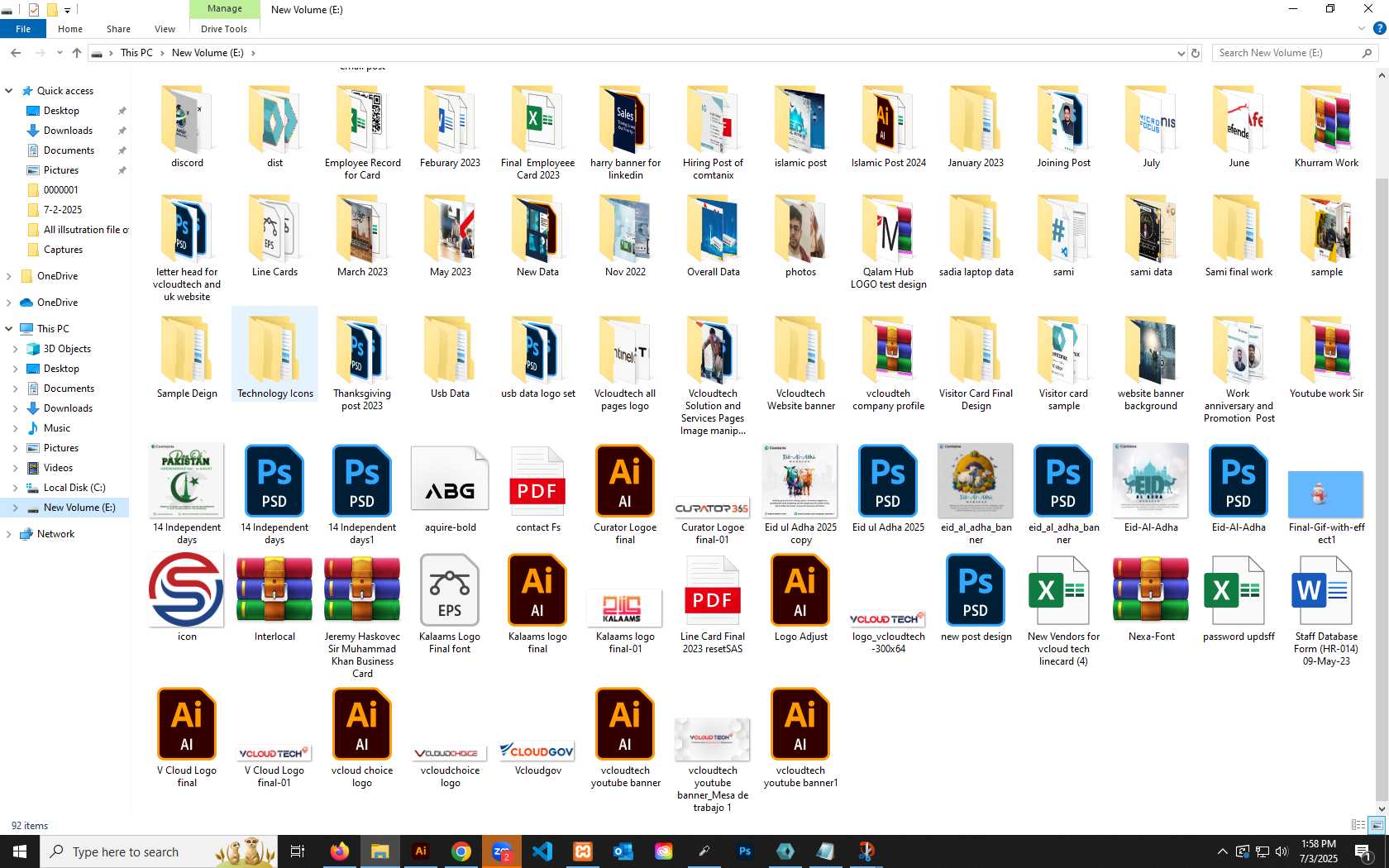Switch to details view layout icon
This screenshot has width=1389, height=868.
tap(1358, 825)
